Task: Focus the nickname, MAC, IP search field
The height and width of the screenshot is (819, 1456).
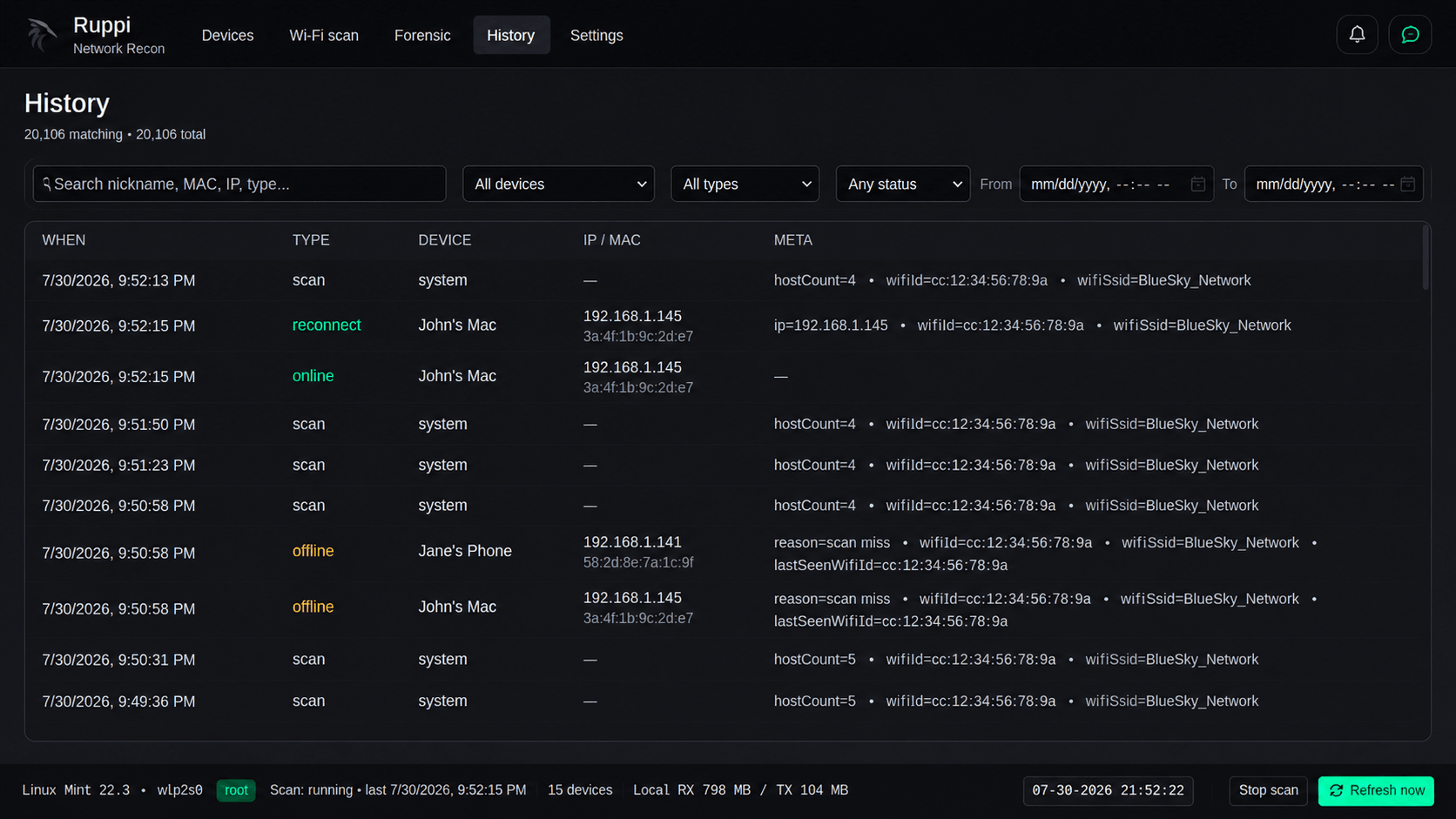Action: tap(239, 184)
